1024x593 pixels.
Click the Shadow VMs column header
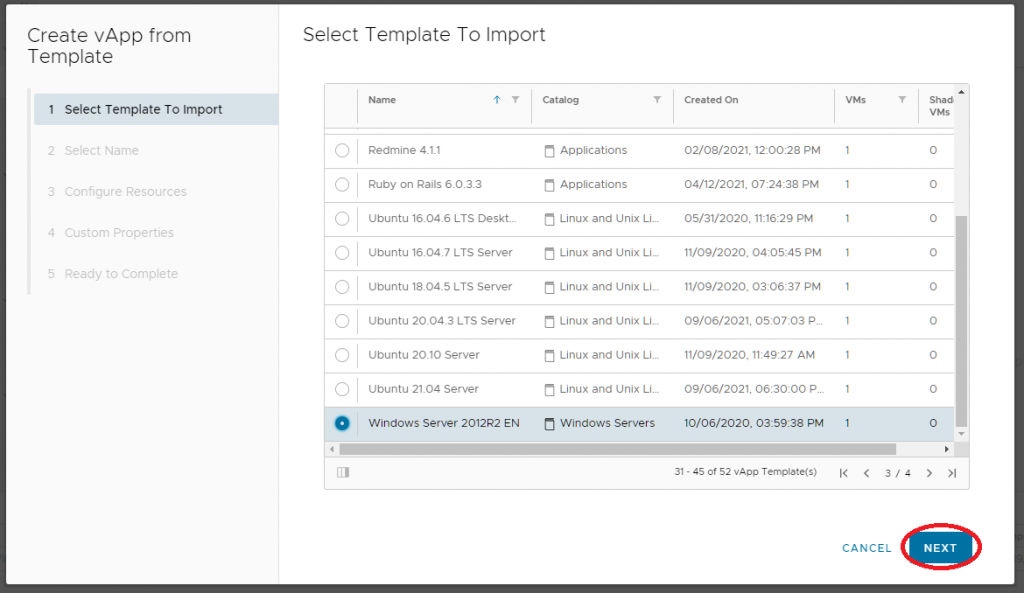click(x=940, y=106)
